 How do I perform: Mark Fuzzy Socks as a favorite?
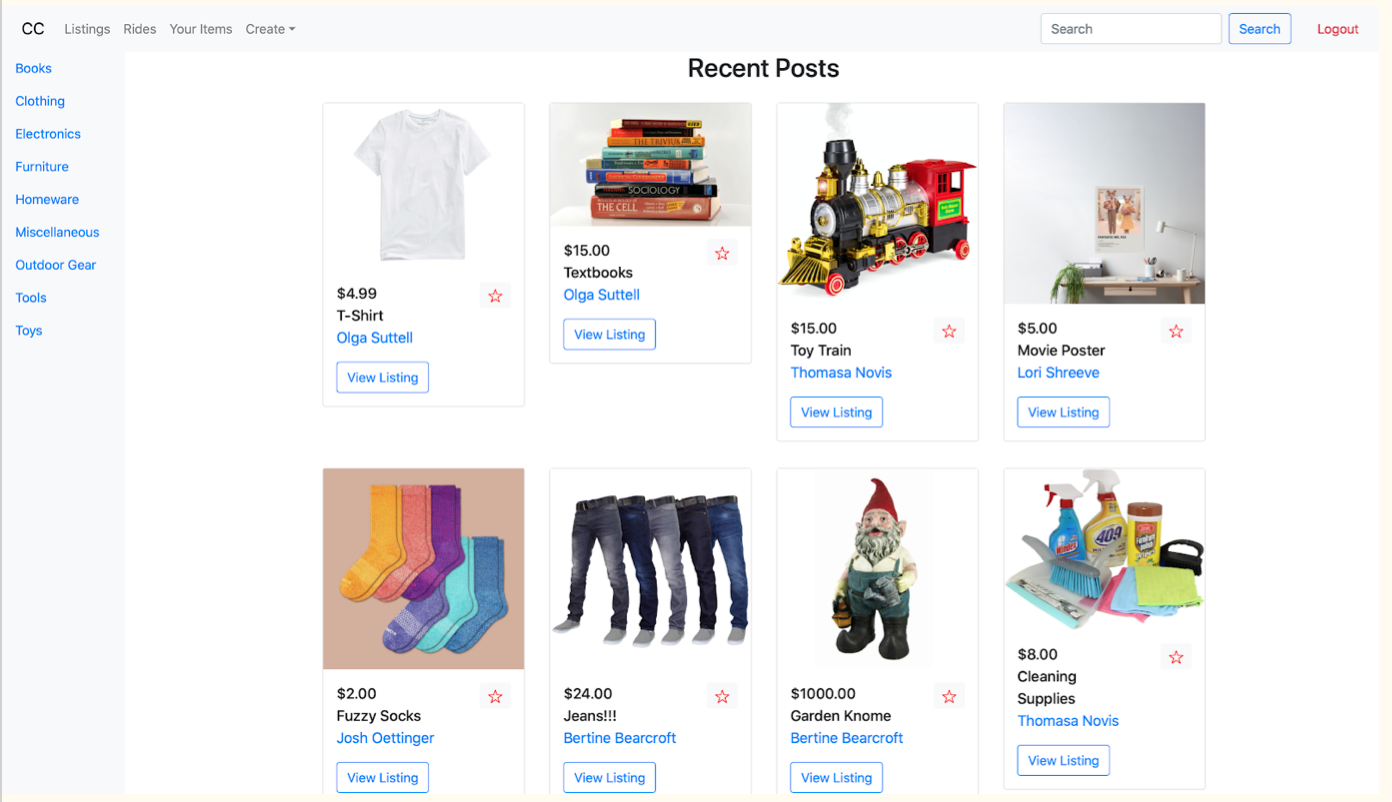click(x=495, y=697)
